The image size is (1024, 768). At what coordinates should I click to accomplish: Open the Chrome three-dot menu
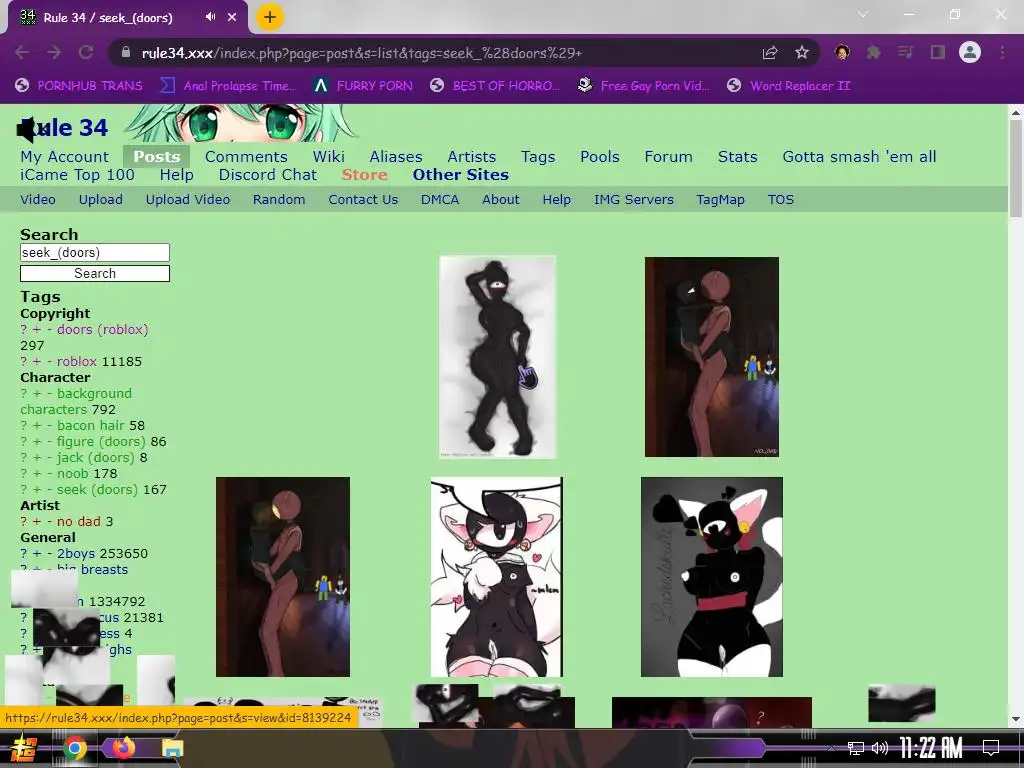1002,52
